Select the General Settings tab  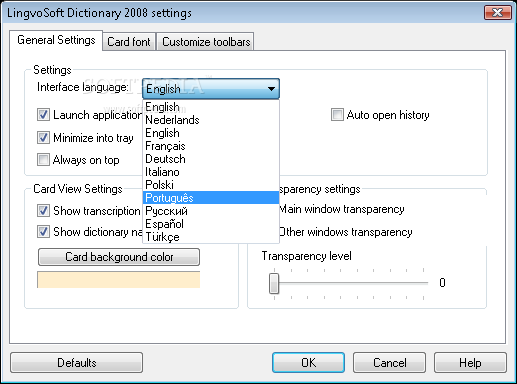coord(56,40)
